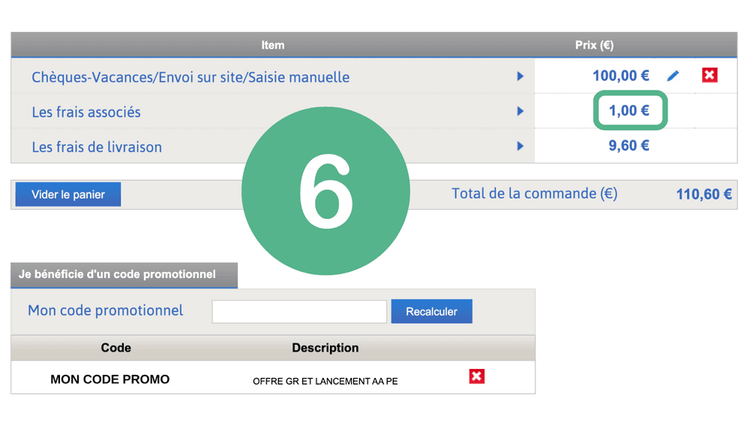
Task: Expand the Les frais associés arrow
Action: (520, 111)
